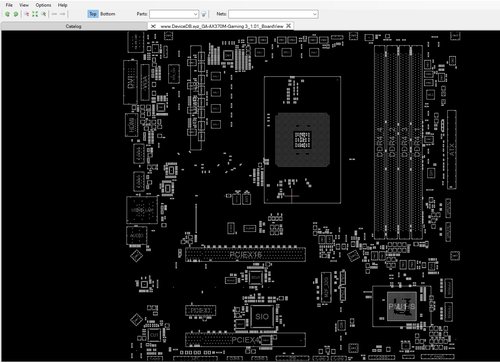Select the VGA connector beside DVI
The image size is (500, 362).
tap(145, 82)
